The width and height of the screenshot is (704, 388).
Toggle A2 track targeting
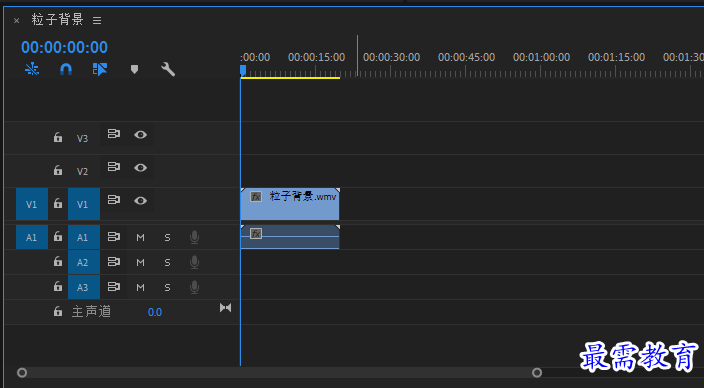click(84, 262)
